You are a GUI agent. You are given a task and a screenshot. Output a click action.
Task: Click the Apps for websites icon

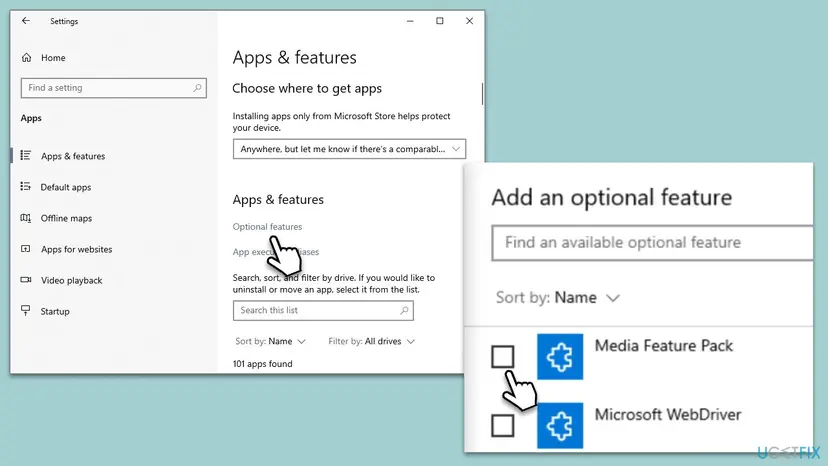pos(25,249)
